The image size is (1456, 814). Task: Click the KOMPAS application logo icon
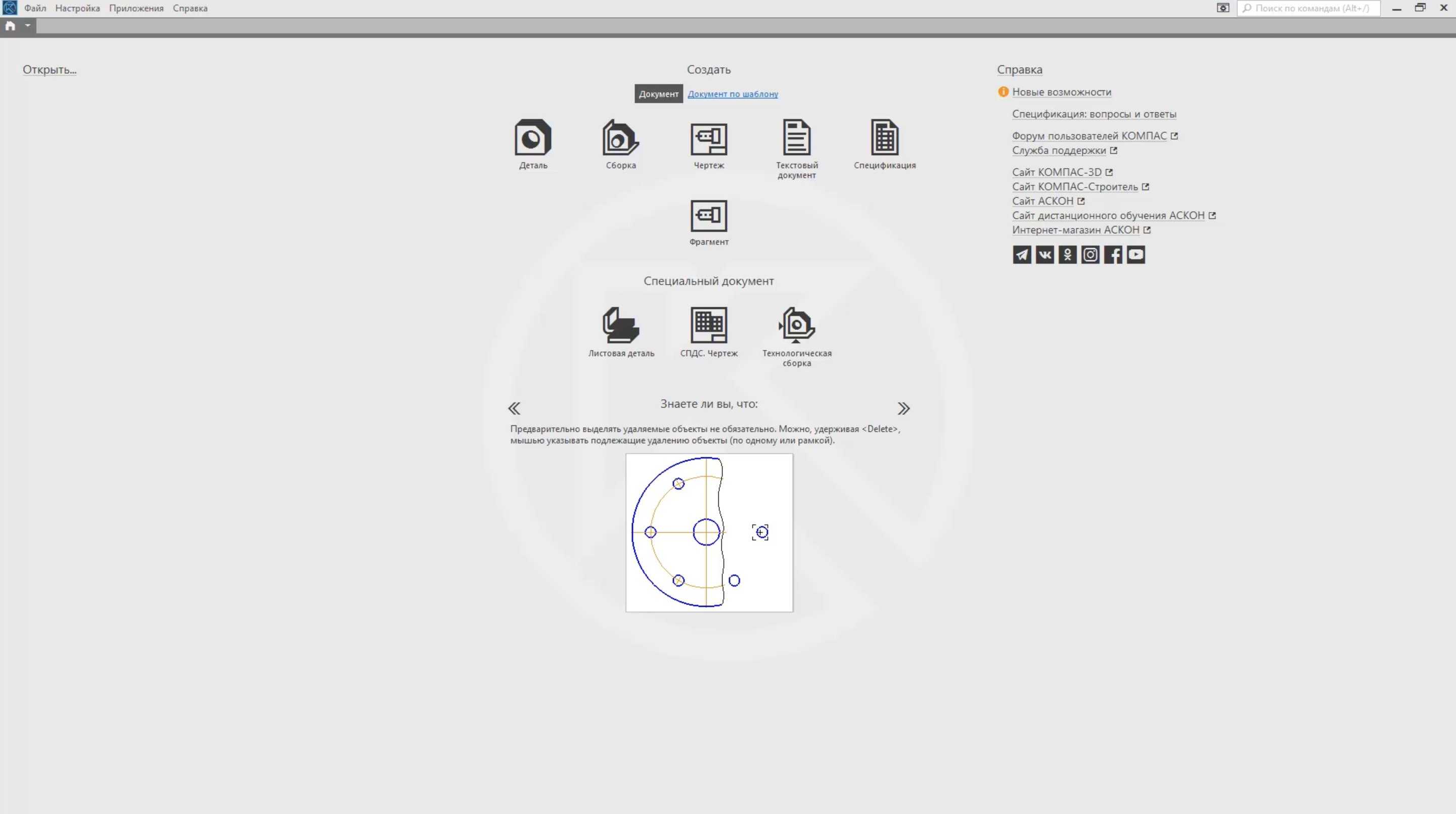coord(10,8)
